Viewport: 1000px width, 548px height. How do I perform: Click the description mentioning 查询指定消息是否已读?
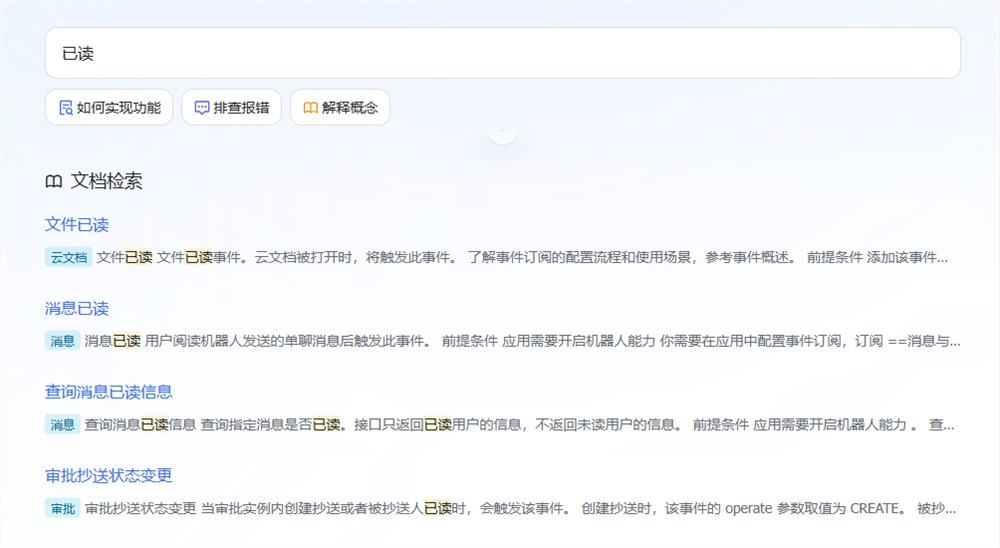pyautogui.click(x=520, y=424)
